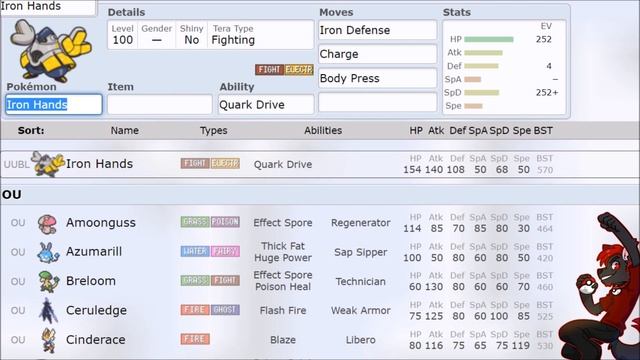Click the empty Item input field
640x360 pixels.
(x=160, y=104)
